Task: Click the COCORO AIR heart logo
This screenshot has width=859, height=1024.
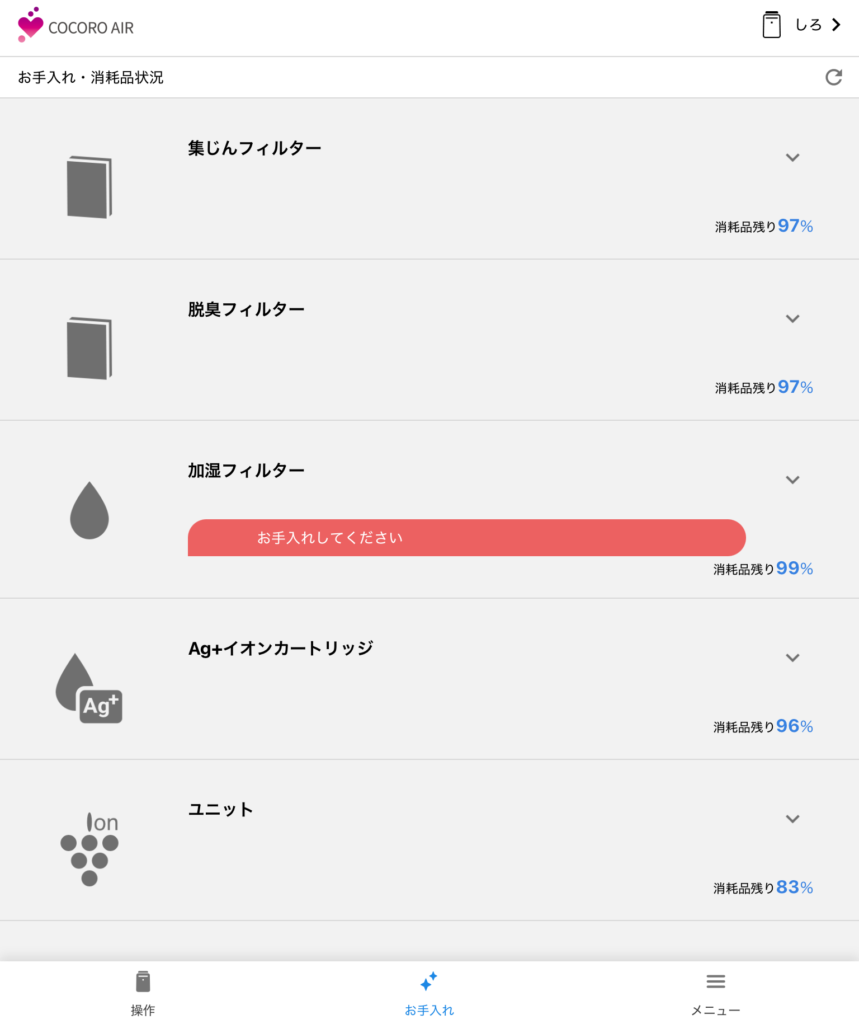Action: pyautogui.click(x=31, y=24)
